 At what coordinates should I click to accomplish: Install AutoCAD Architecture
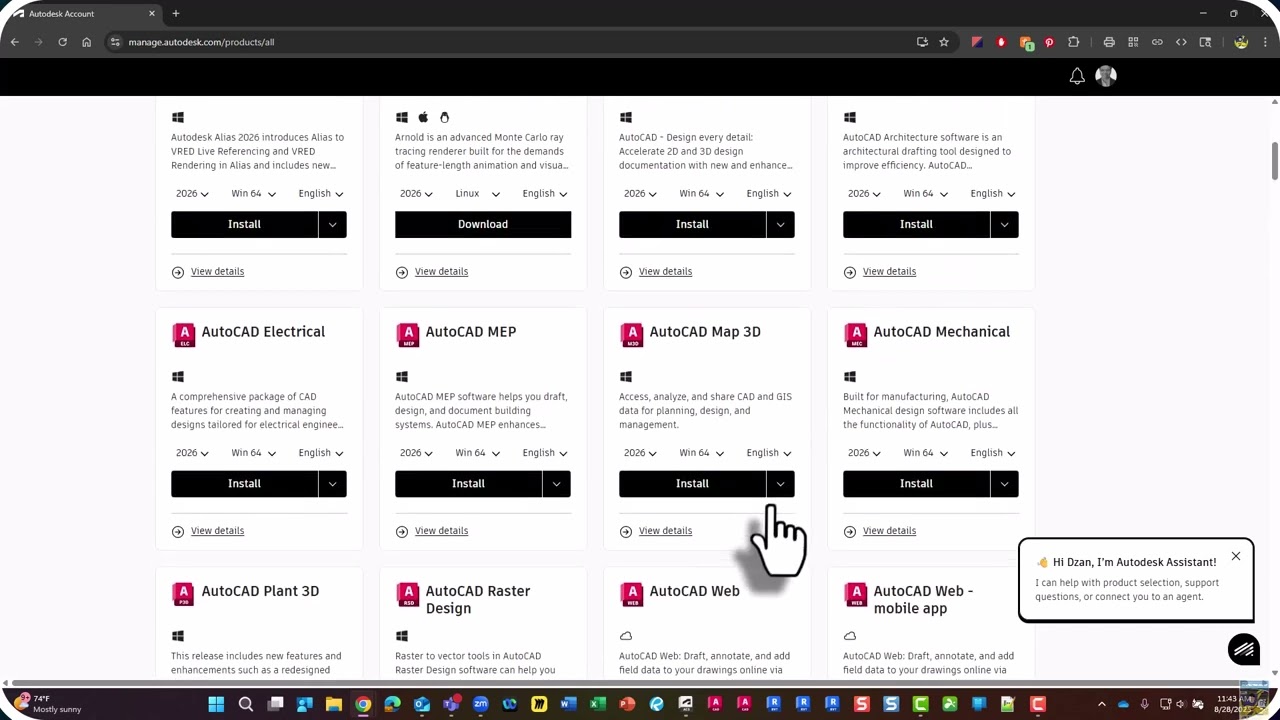pos(916,224)
